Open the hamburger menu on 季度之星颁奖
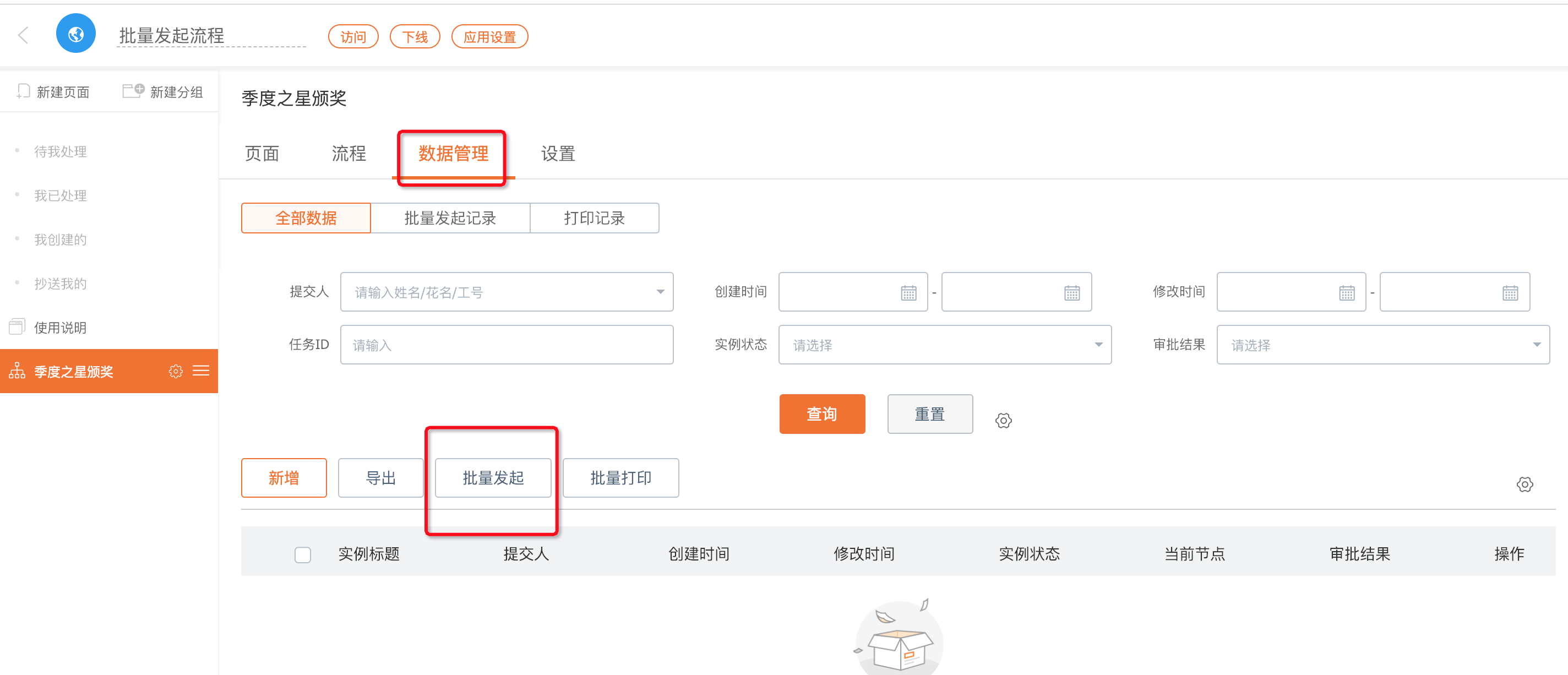Screen dimensions: 1568x675 click(x=201, y=371)
